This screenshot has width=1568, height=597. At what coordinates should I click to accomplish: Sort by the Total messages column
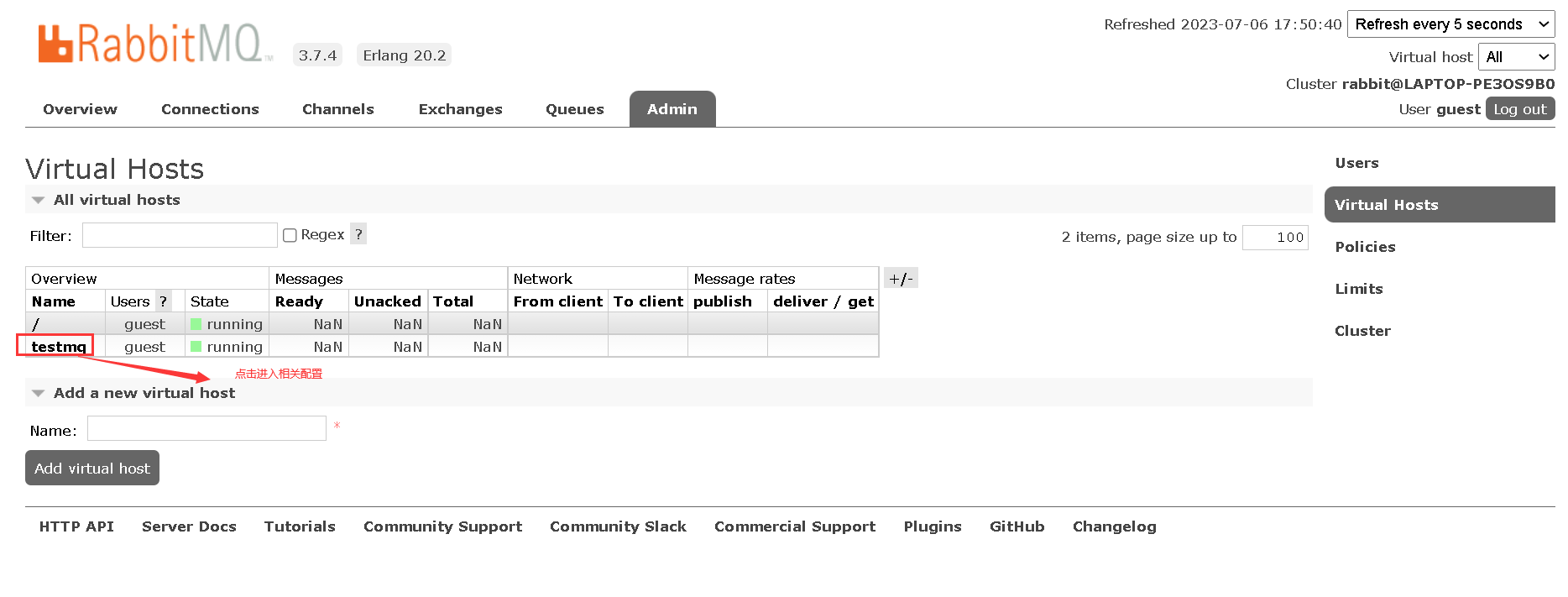[453, 301]
